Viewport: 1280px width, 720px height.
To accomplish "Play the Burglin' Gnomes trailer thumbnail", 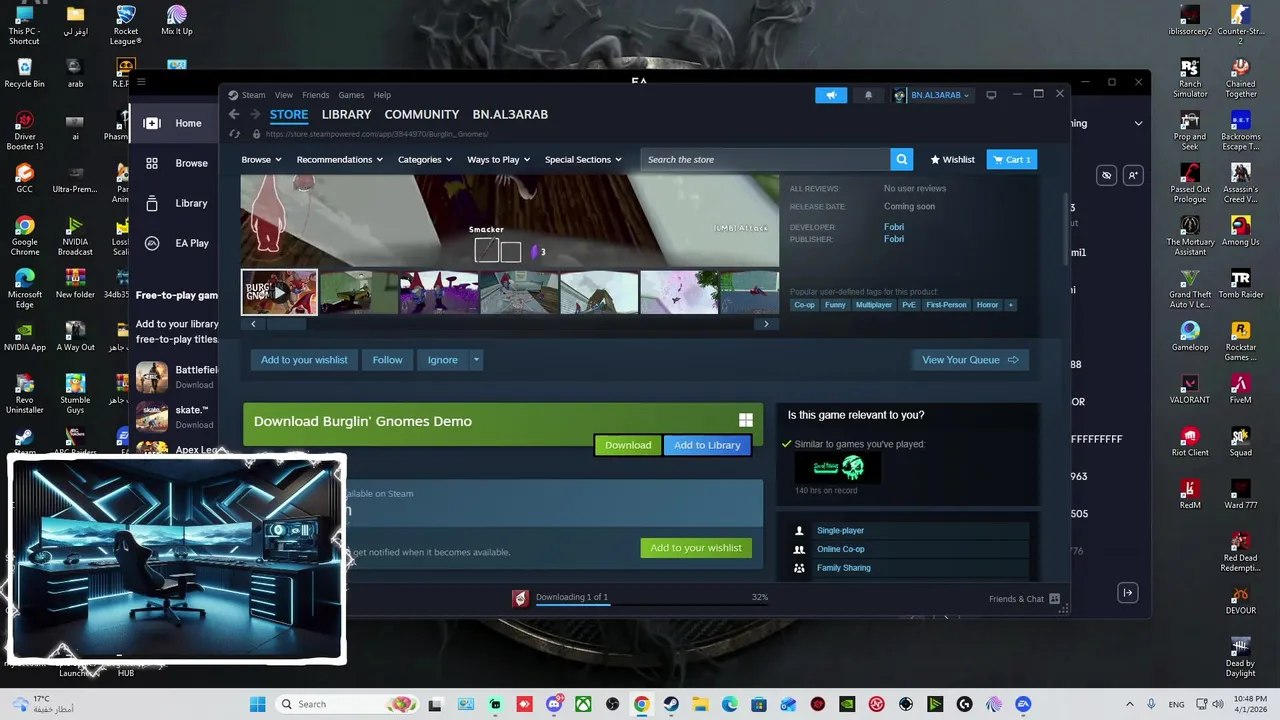I will 279,292.
